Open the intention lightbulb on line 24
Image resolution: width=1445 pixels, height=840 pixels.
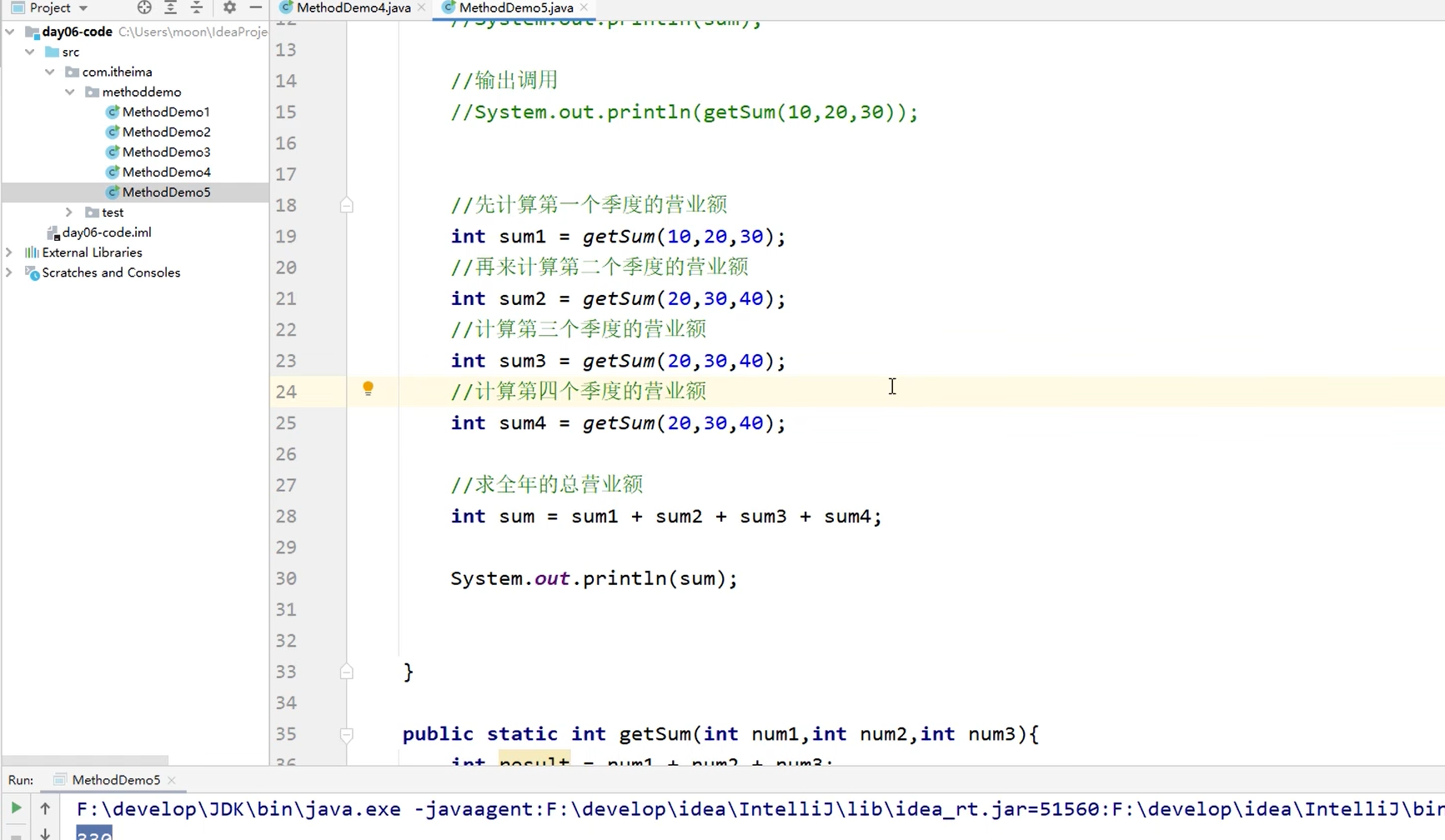(x=368, y=388)
